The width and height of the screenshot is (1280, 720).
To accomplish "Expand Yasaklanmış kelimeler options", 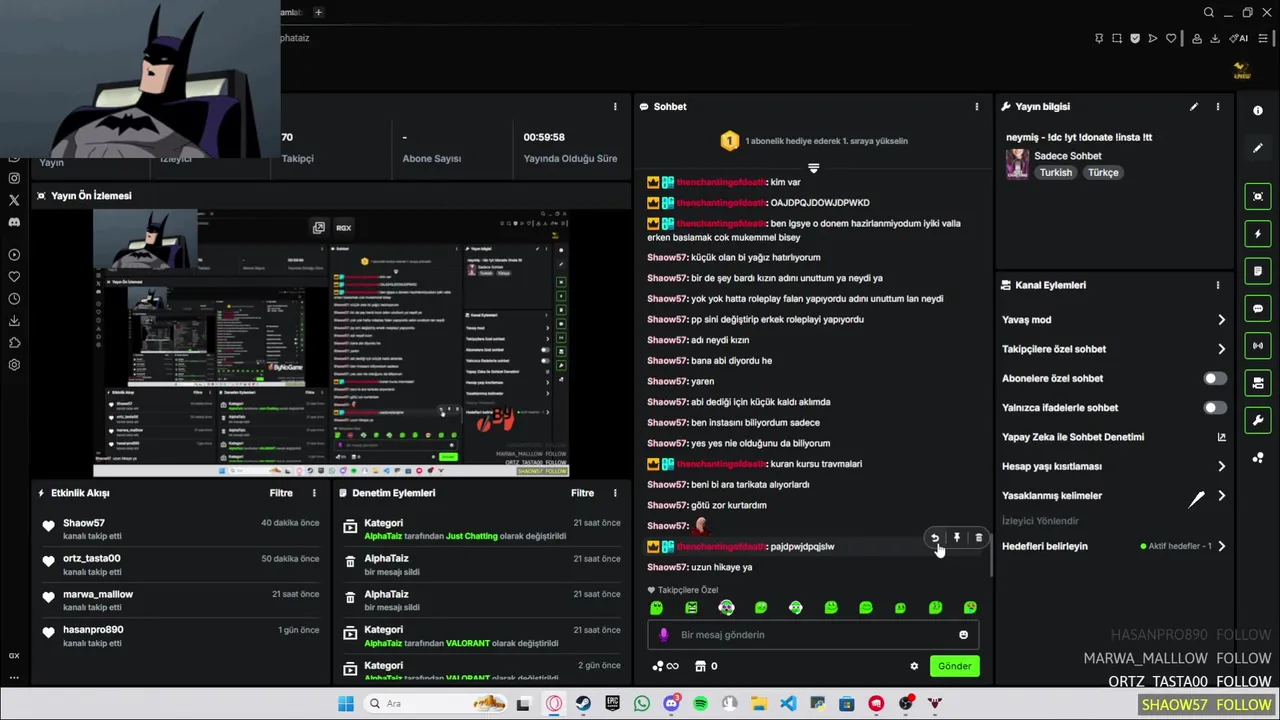I will pos(1221,496).
